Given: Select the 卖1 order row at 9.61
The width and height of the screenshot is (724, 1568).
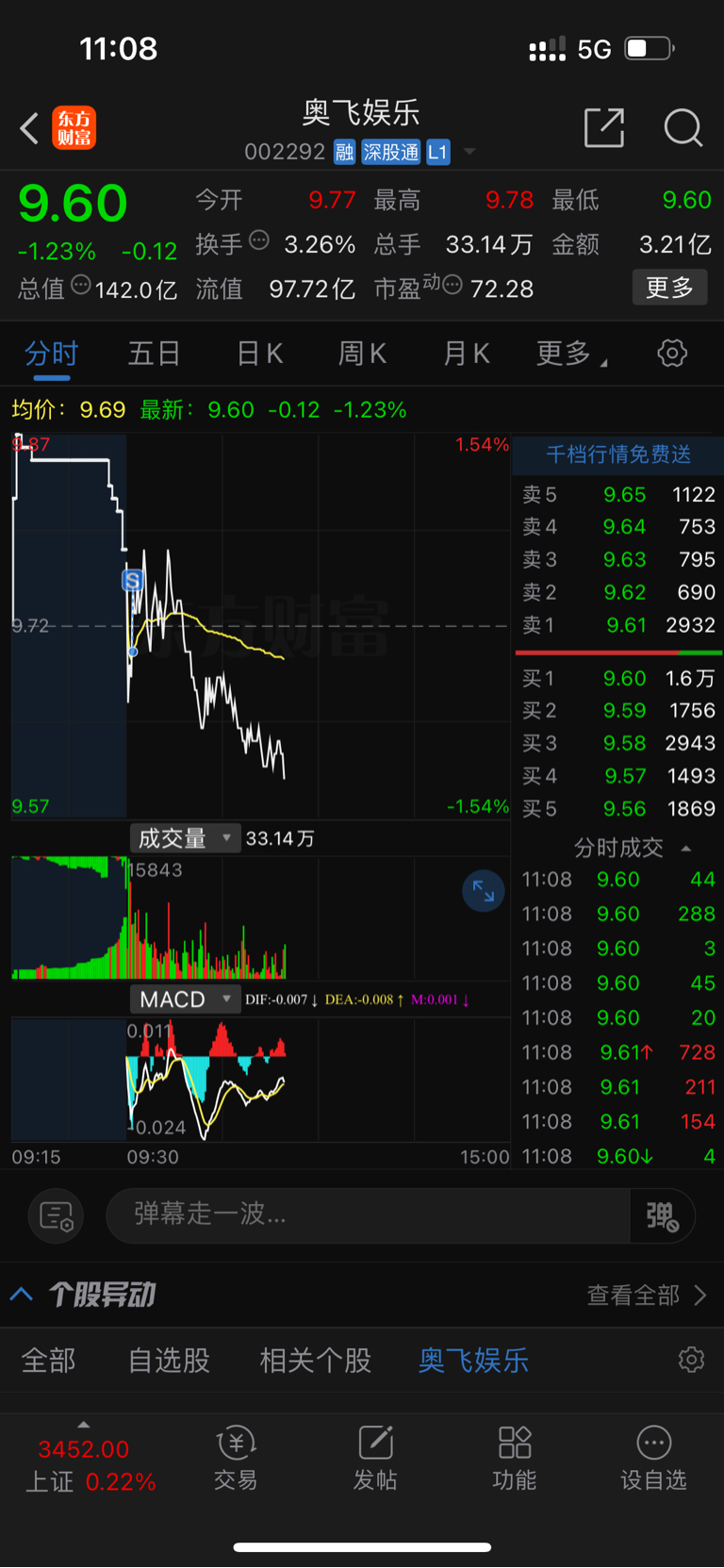Looking at the screenshot, I should pyautogui.click(x=618, y=625).
